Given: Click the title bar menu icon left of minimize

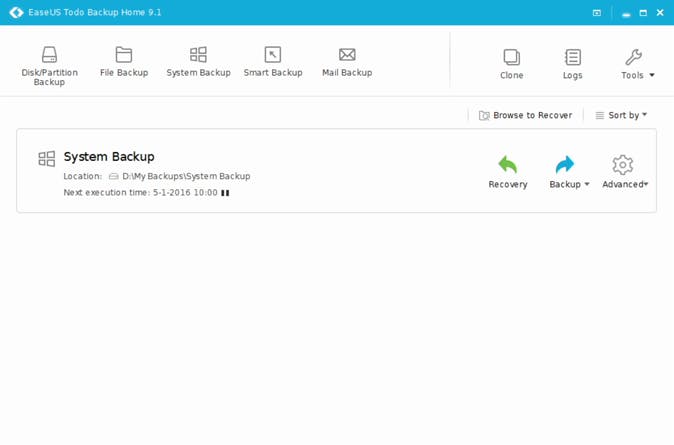Looking at the screenshot, I should pos(597,13).
